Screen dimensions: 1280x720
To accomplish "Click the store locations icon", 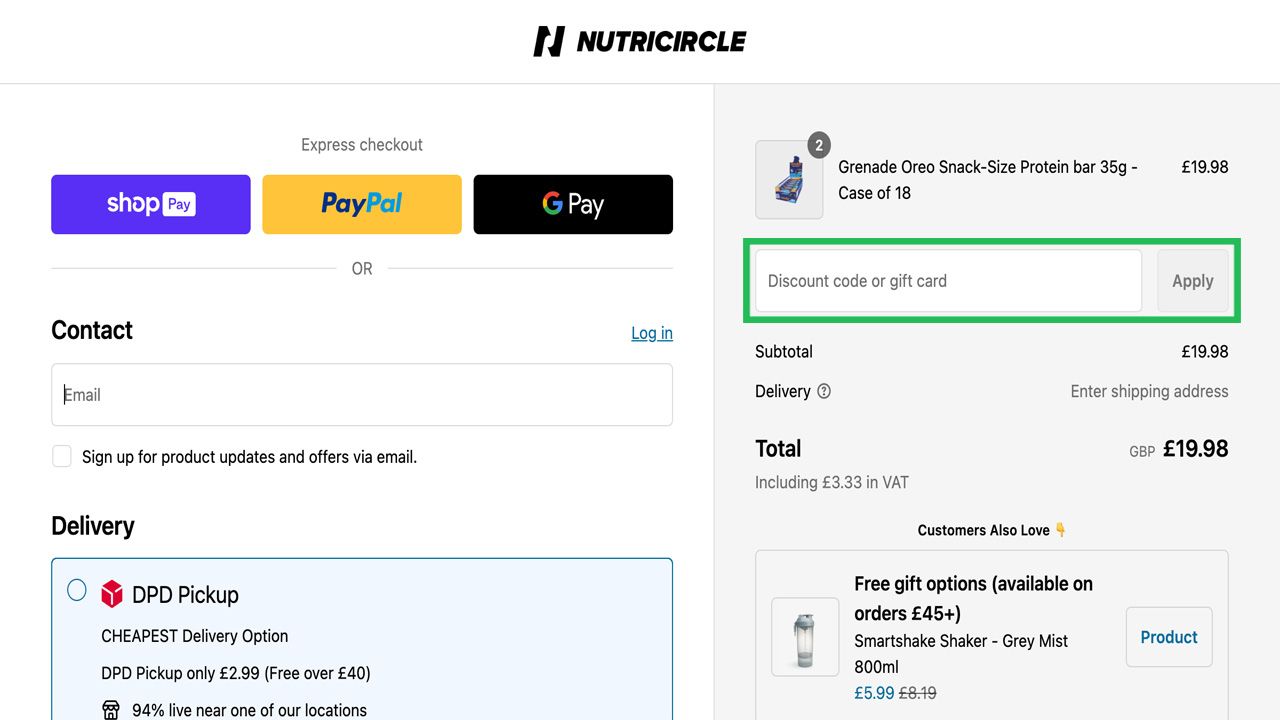I will (x=111, y=710).
